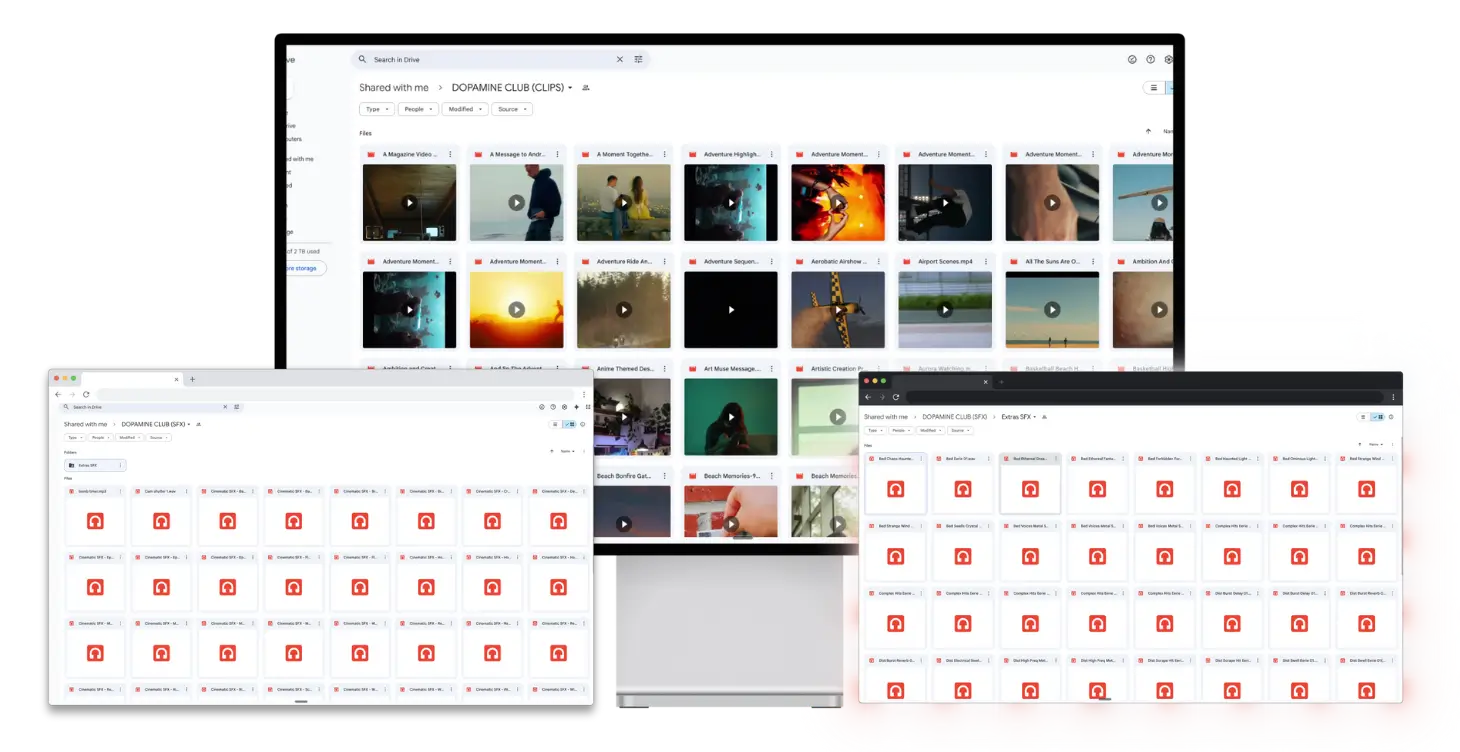Click the back arrow in light browser window

click(x=58, y=394)
